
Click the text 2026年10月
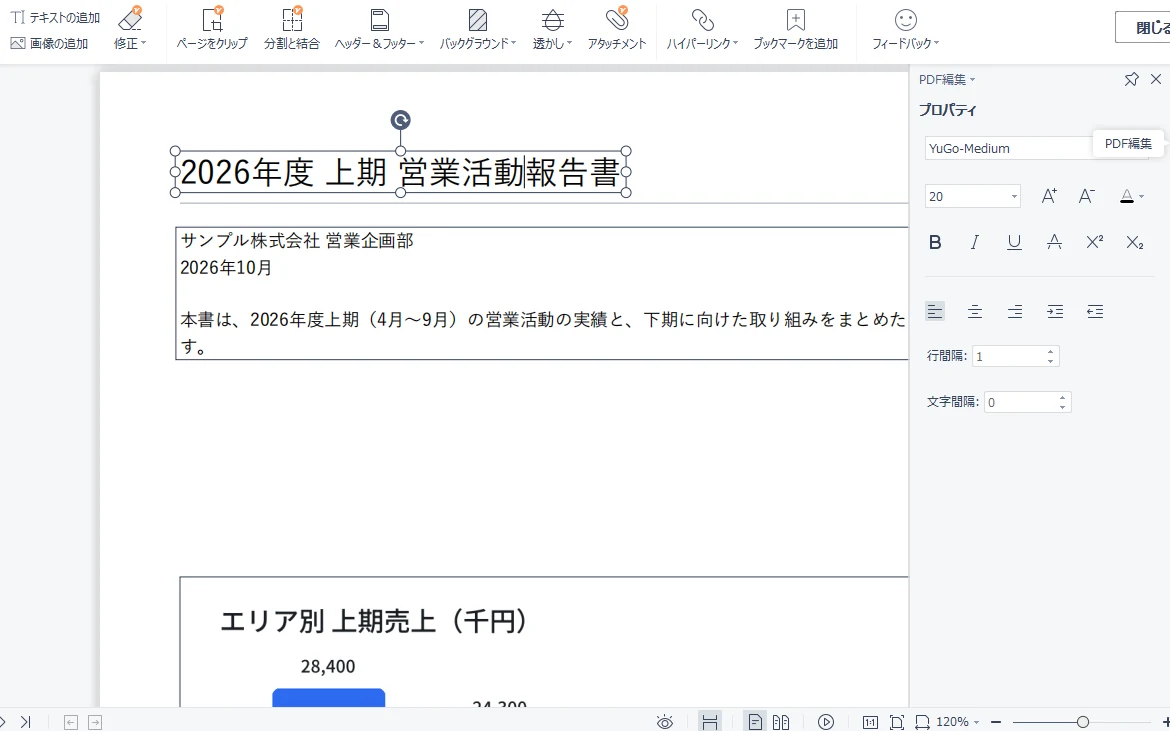(226, 268)
